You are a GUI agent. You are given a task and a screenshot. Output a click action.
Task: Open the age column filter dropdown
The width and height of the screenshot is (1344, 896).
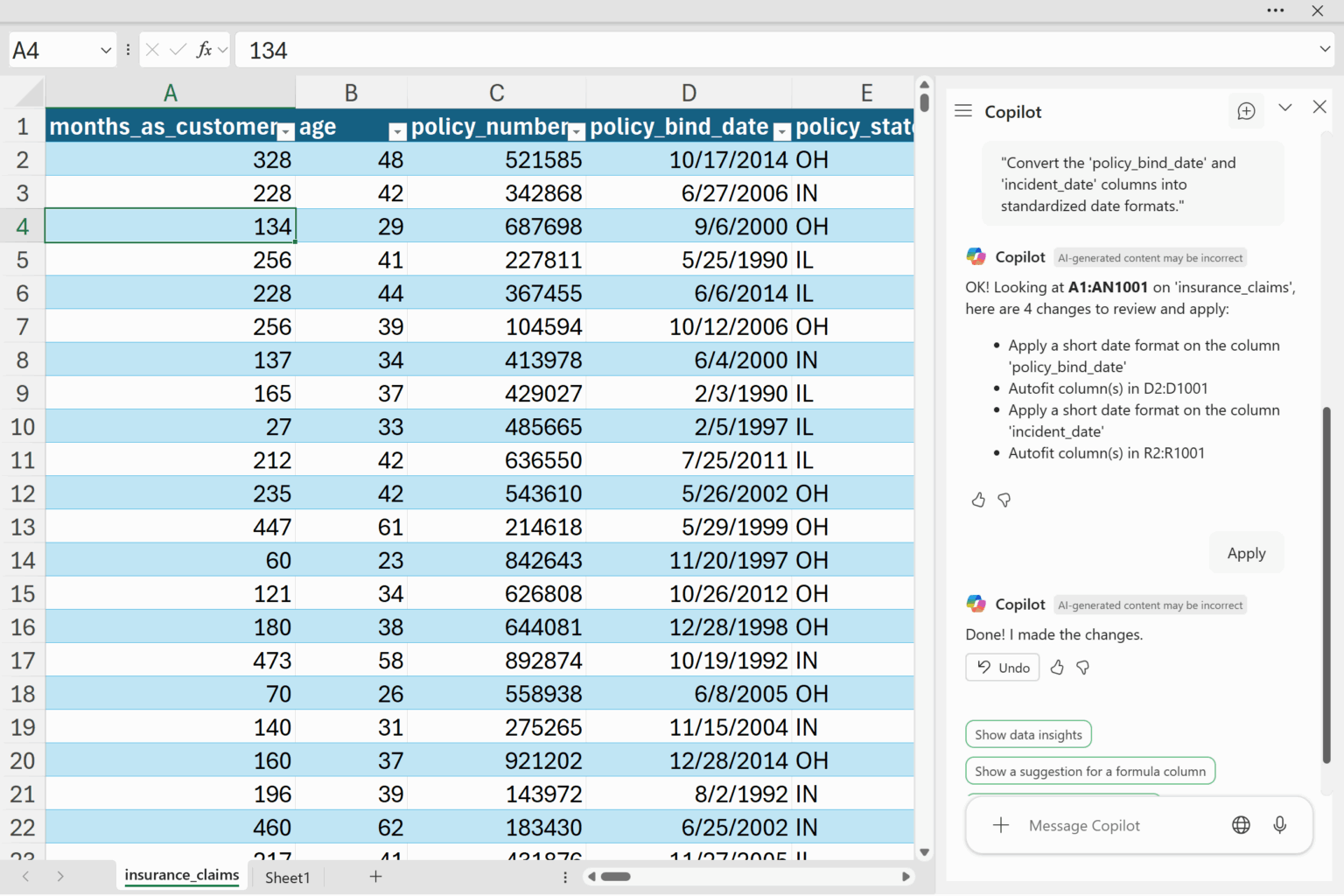click(x=397, y=132)
